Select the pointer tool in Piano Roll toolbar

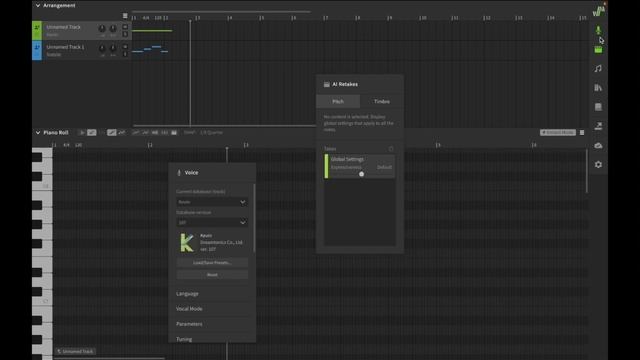pos(82,132)
